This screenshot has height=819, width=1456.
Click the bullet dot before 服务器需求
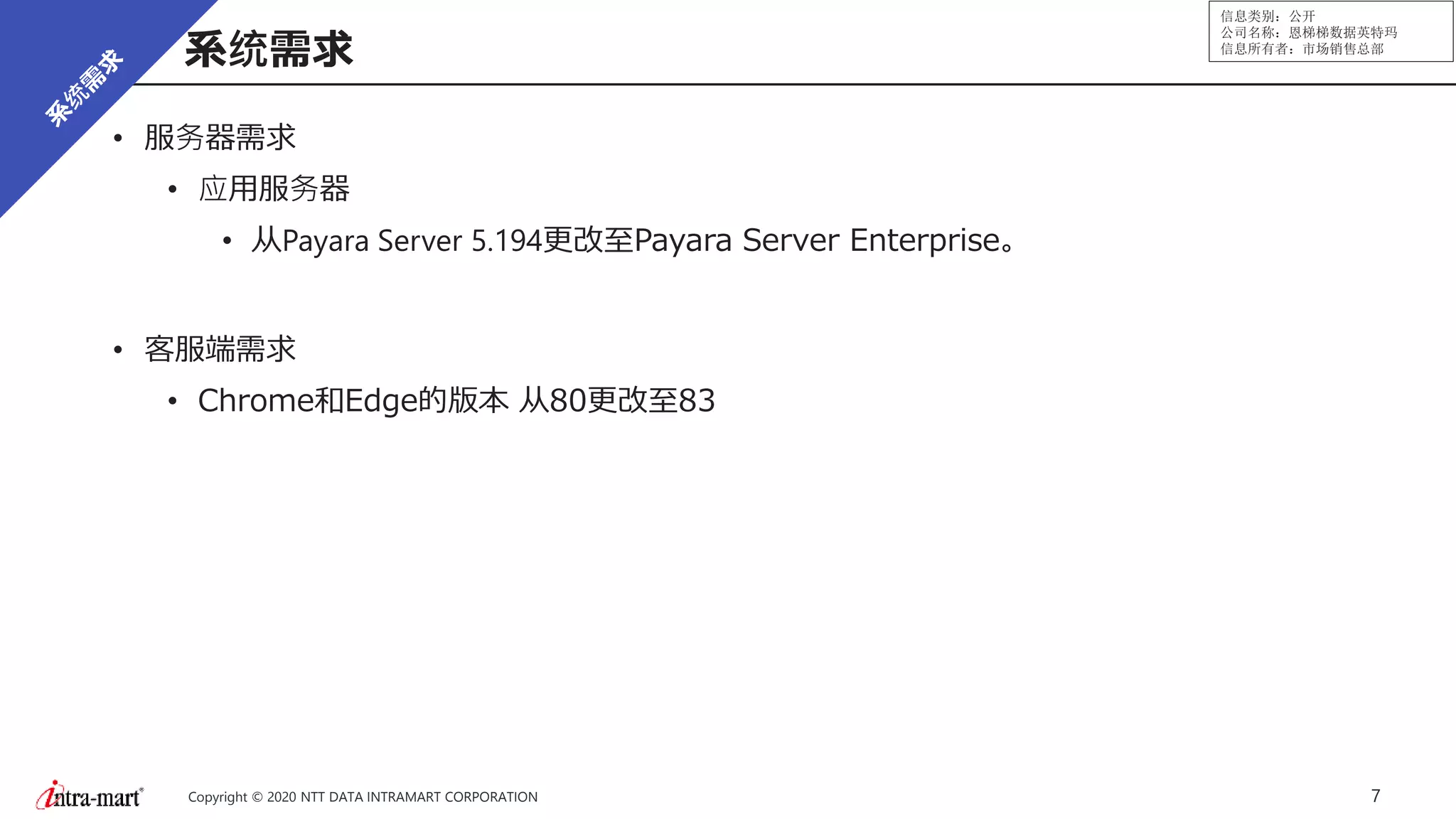[x=118, y=138]
